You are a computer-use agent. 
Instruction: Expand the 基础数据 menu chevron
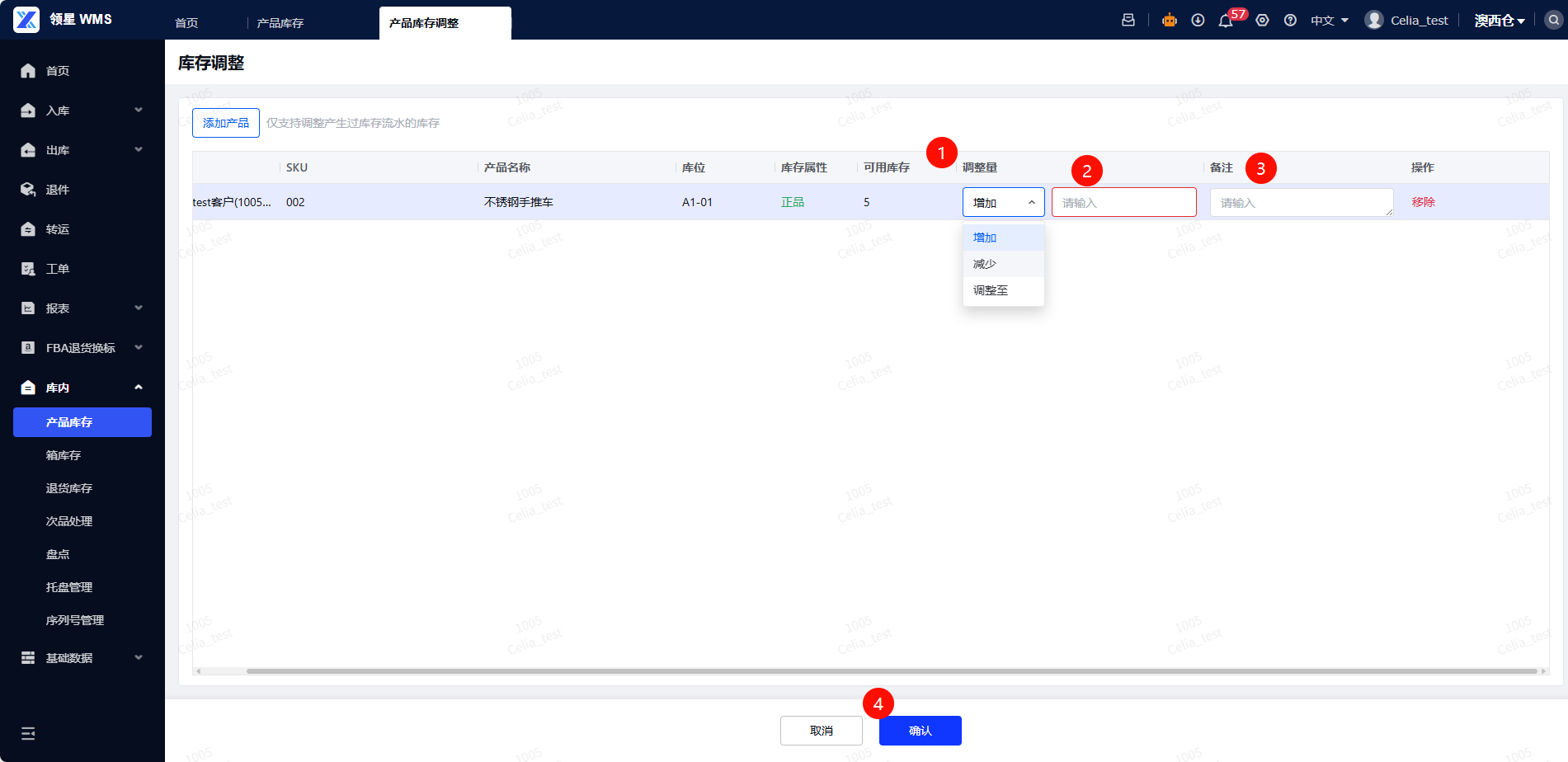coord(139,657)
